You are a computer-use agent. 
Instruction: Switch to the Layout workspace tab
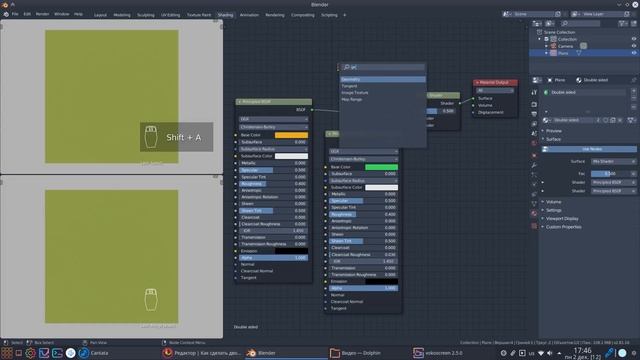point(100,15)
